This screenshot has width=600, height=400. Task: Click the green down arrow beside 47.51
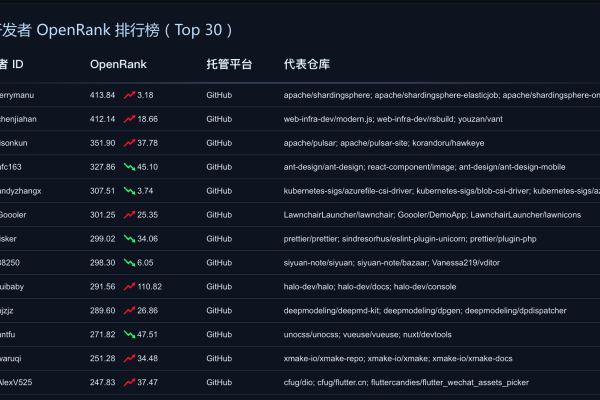(129, 334)
